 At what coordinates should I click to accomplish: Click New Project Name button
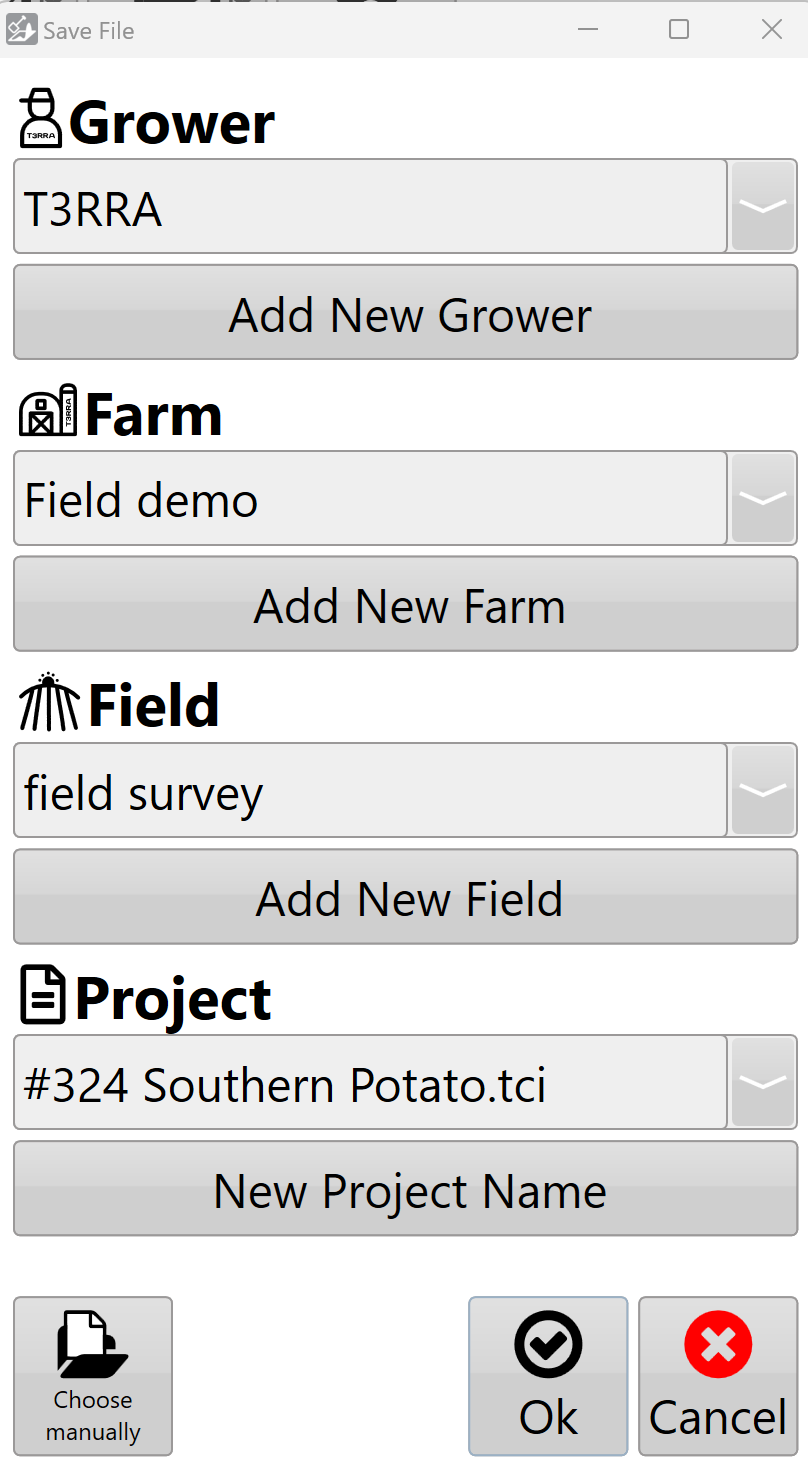(x=405, y=1189)
